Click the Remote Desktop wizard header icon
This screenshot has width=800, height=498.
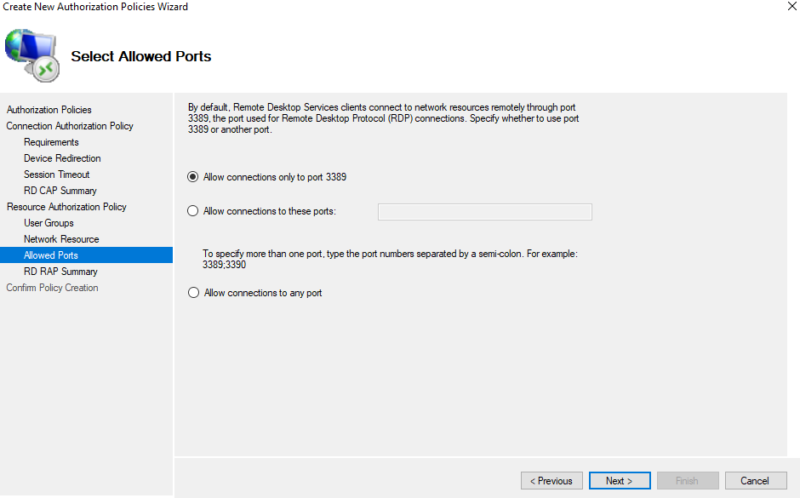[x=32, y=54]
